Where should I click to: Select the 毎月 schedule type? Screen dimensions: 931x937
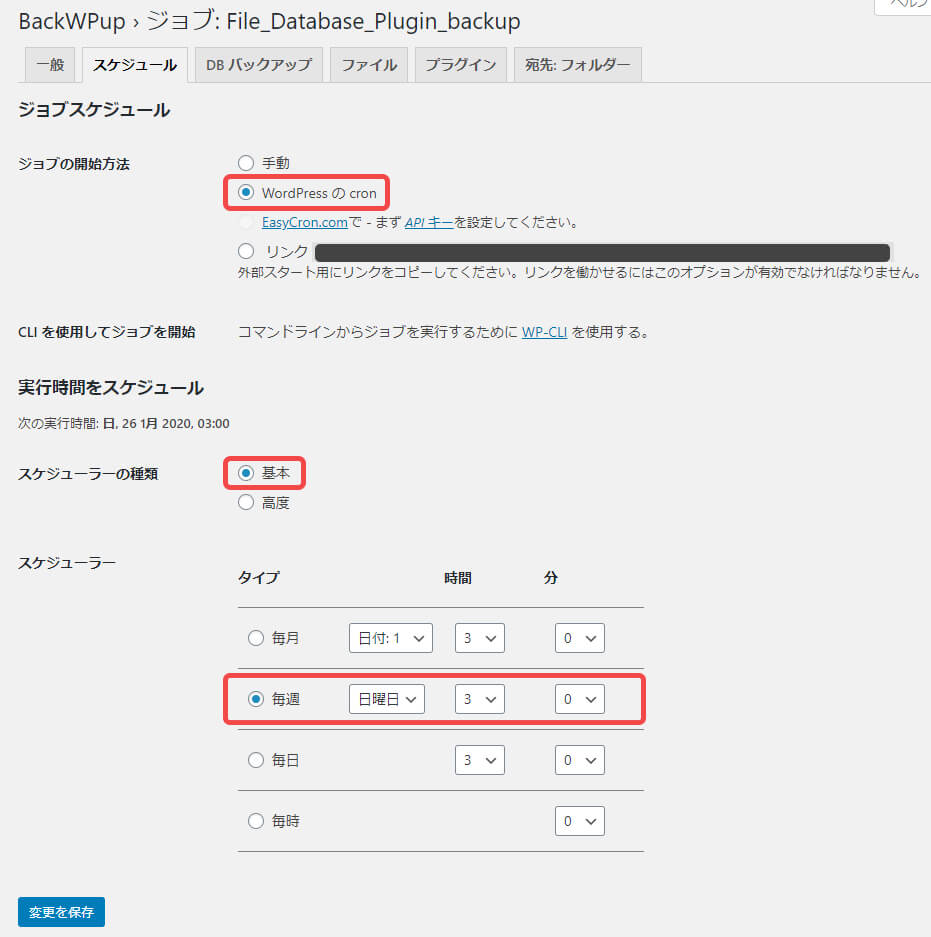pyautogui.click(x=256, y=638)
